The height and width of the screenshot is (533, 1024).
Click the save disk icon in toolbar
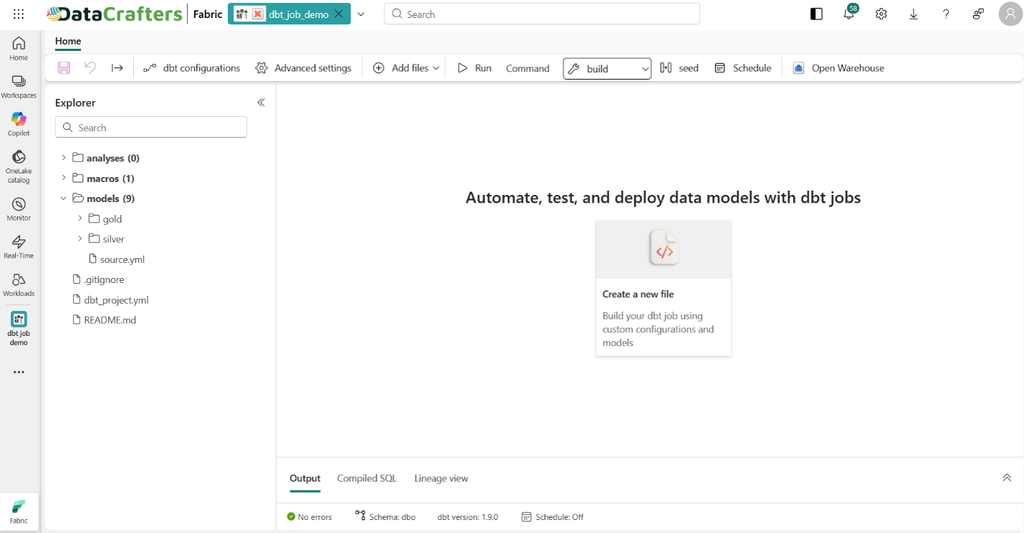click(x=64, y=68)
